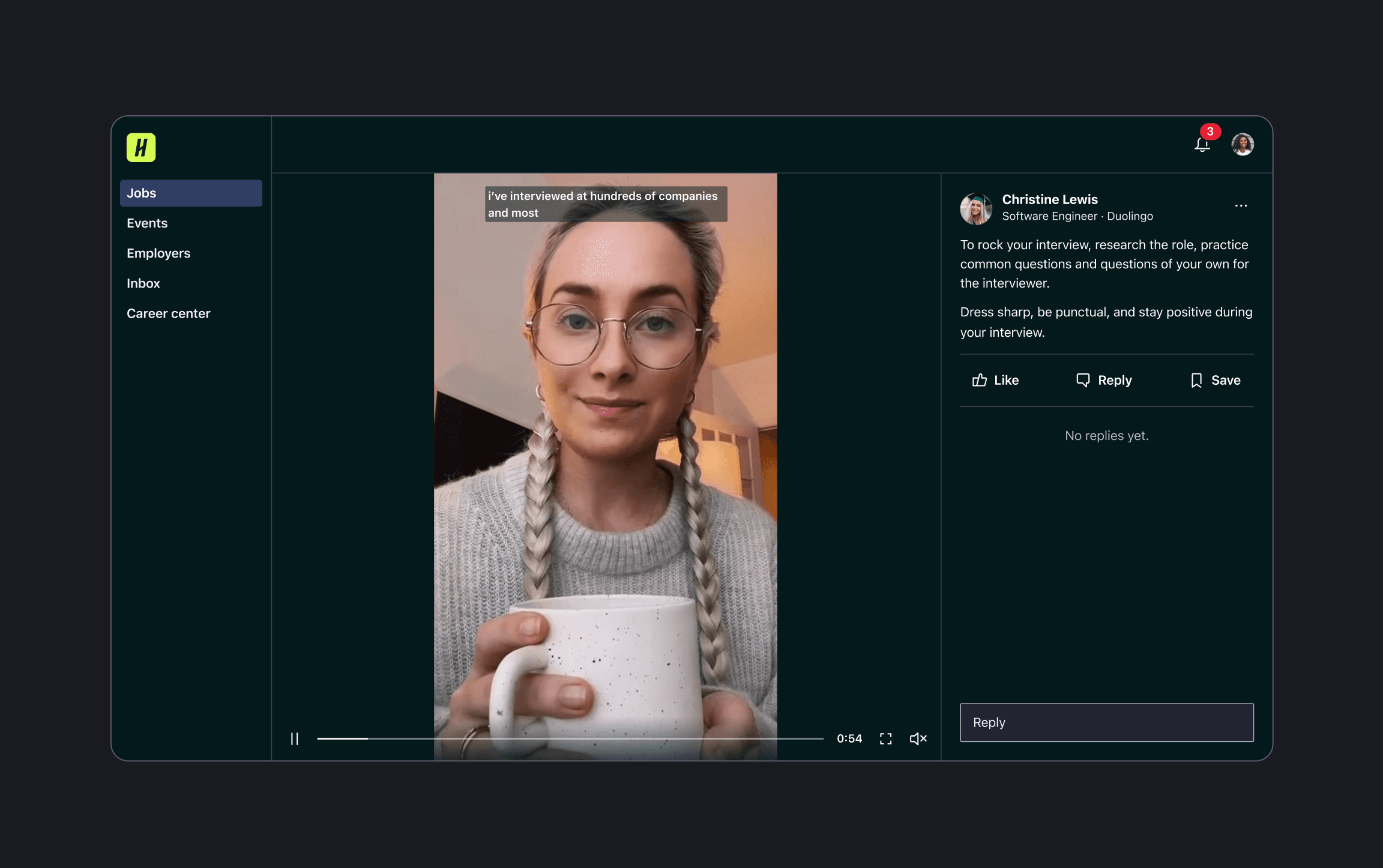
Task: Open the Inbox
Action: [143, 283]
